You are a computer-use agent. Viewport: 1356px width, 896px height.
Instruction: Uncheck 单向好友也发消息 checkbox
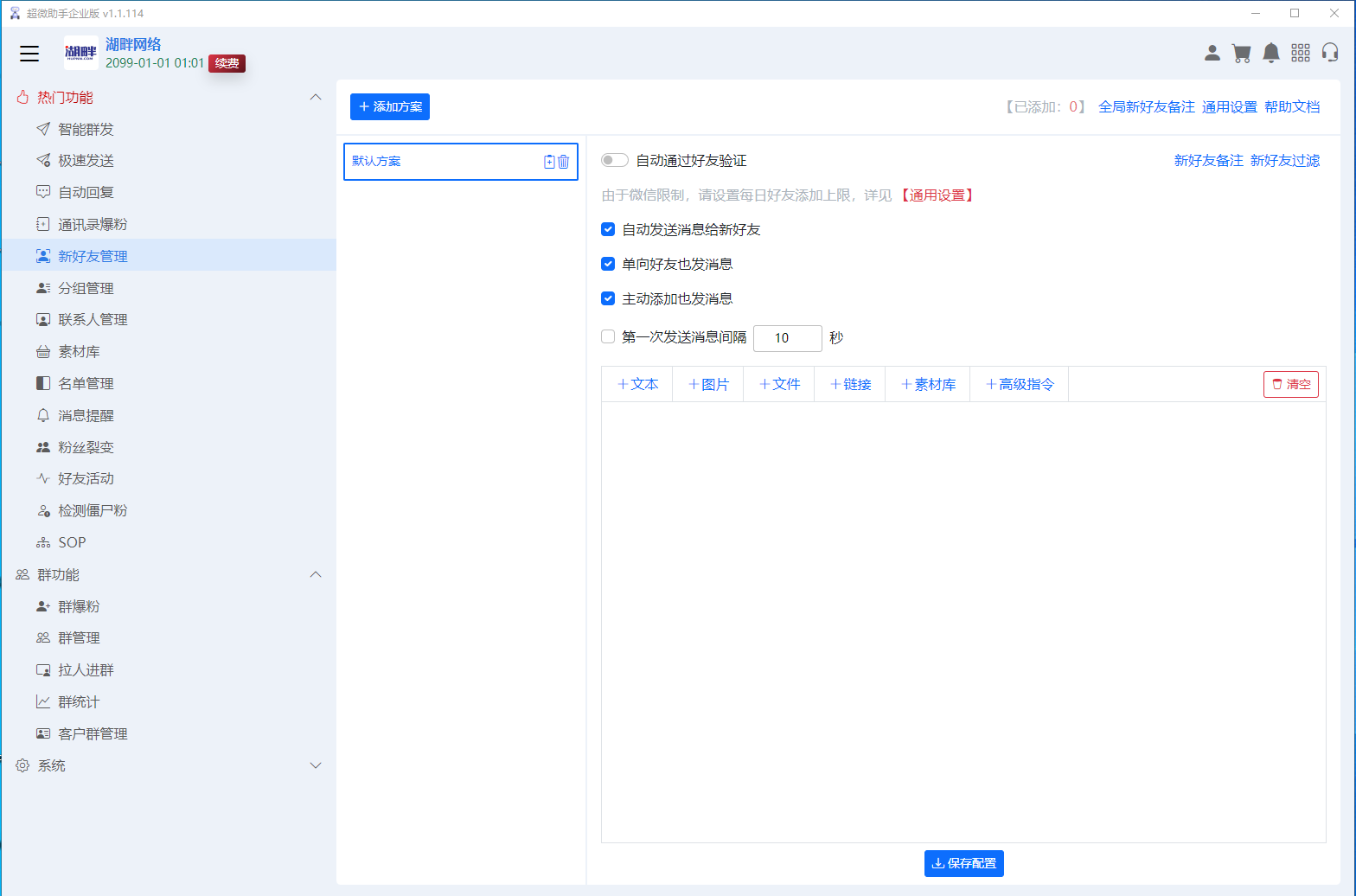tap(608, 264)
